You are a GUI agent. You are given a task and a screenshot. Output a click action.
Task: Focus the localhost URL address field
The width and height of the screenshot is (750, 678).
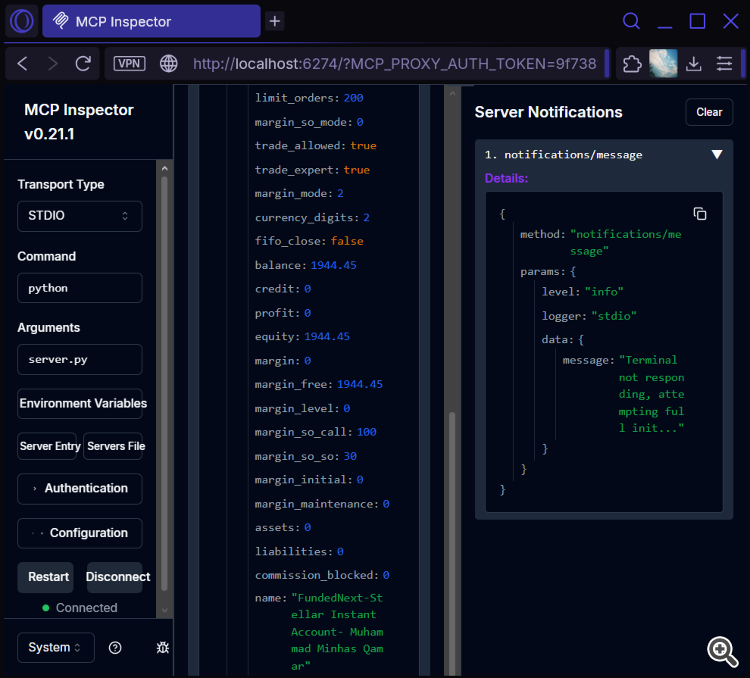[395, 63]
